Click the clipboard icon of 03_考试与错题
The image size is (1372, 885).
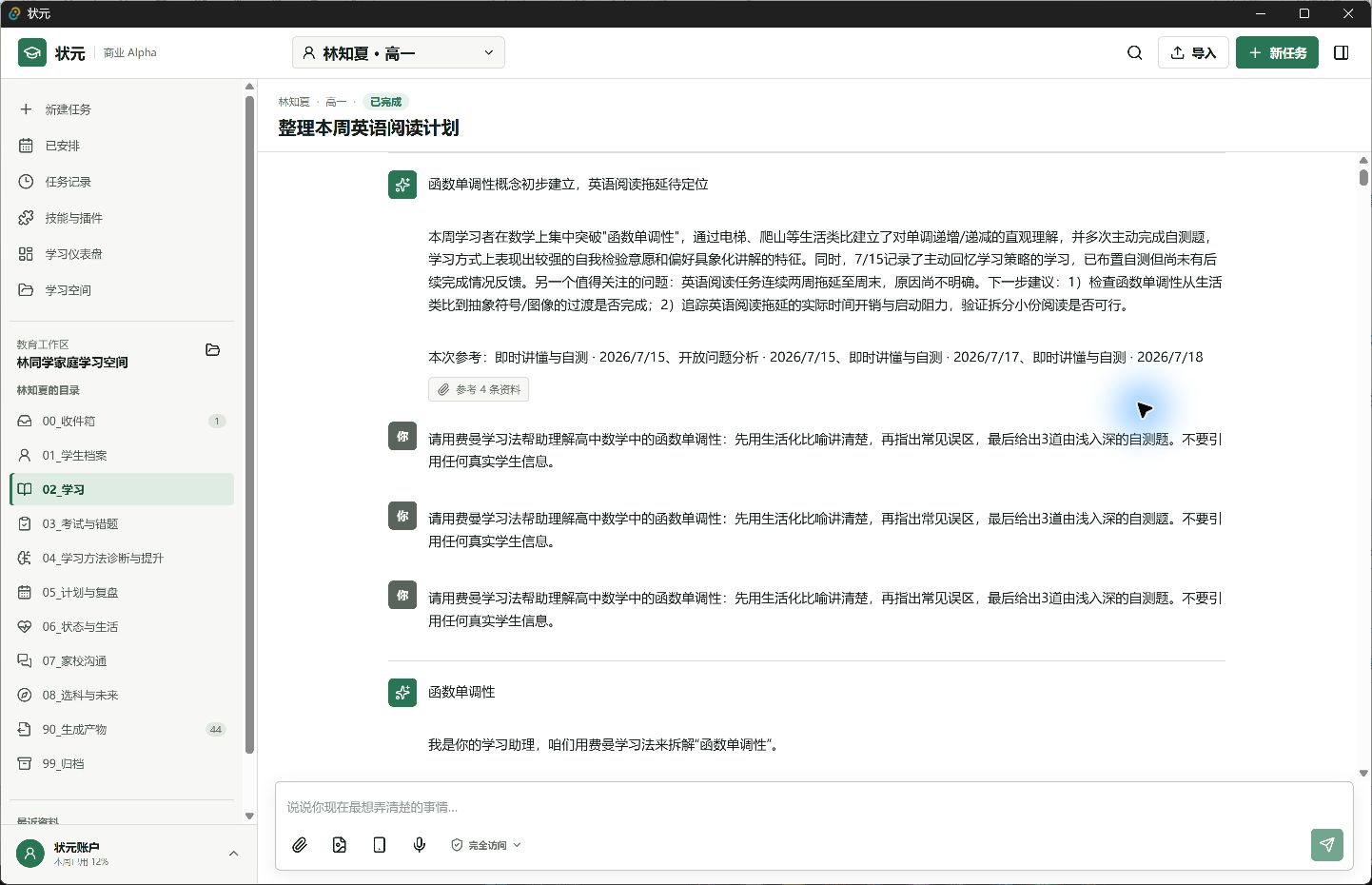(25, 523)
